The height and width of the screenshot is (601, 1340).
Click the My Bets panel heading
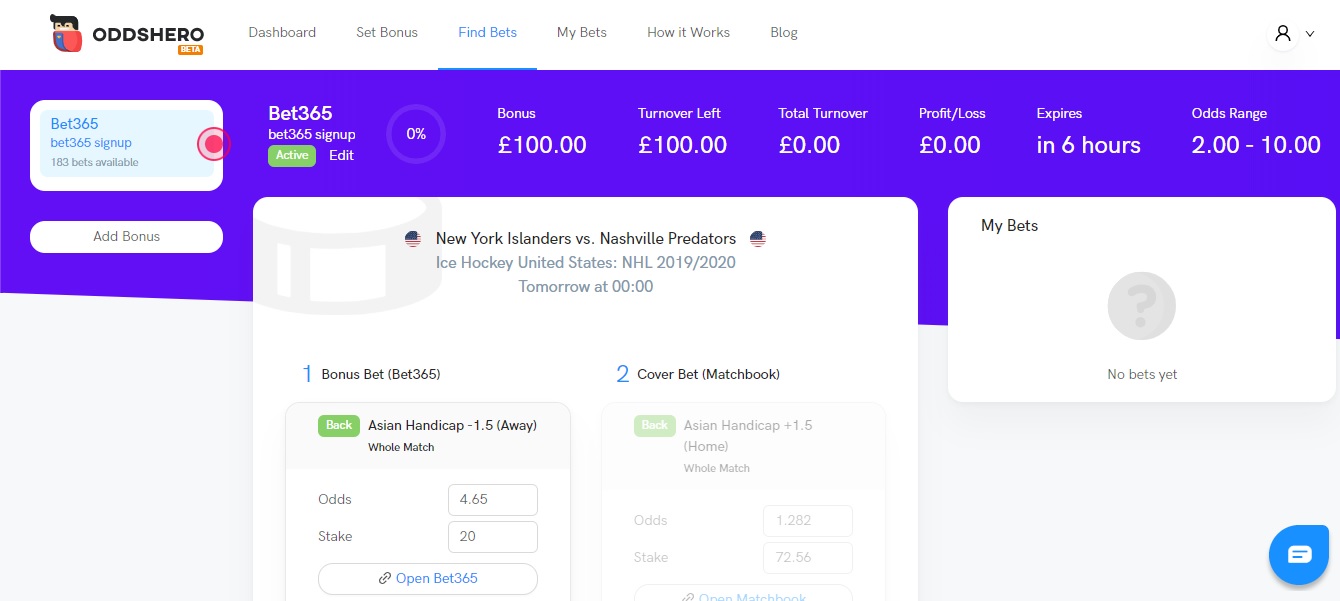[1009, 226]
